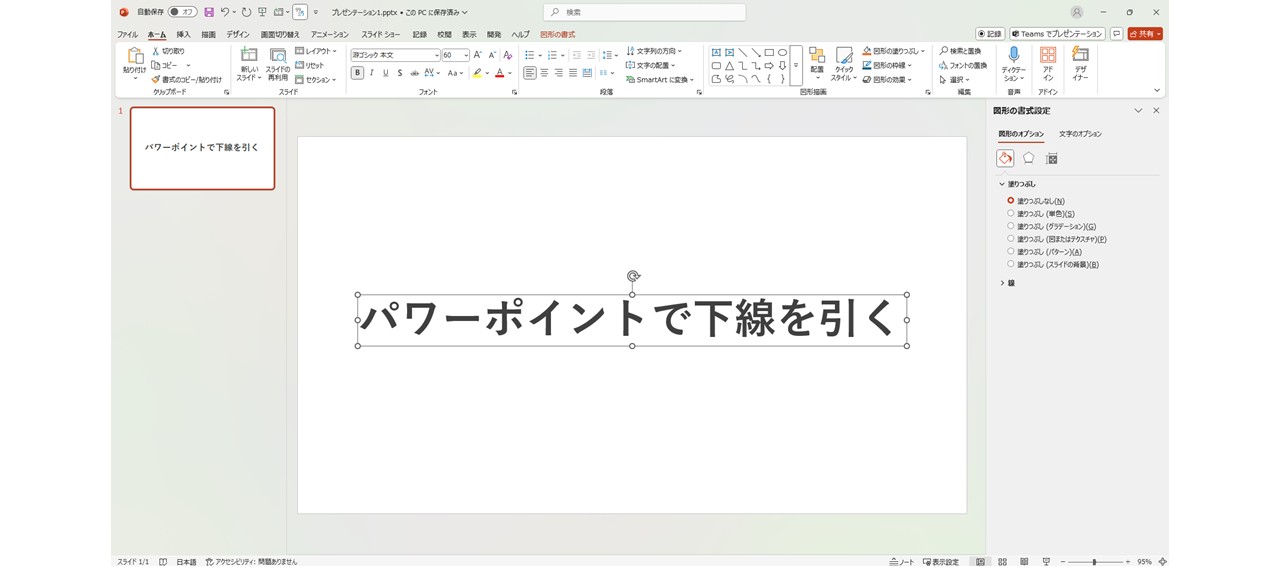The width and height of the screenshot is (1280, 571).
Task: Cut selection with 切り取り
Action: [167, 51]
